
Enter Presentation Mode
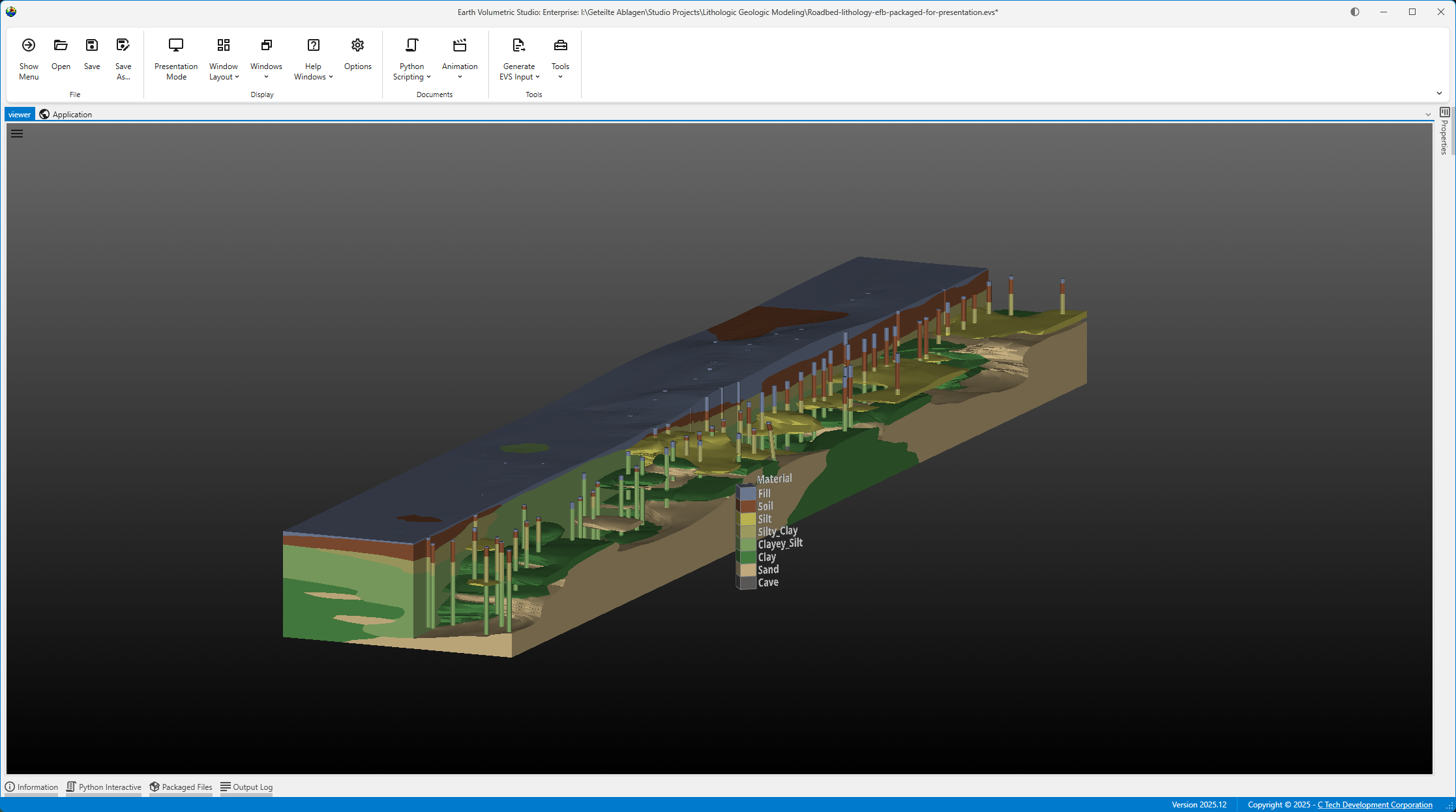tap(176, 46)
